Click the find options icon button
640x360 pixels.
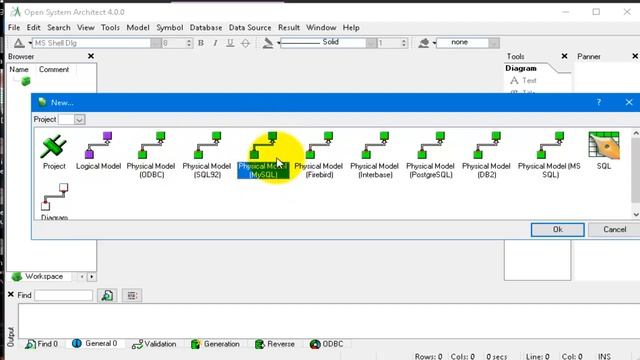132,296
